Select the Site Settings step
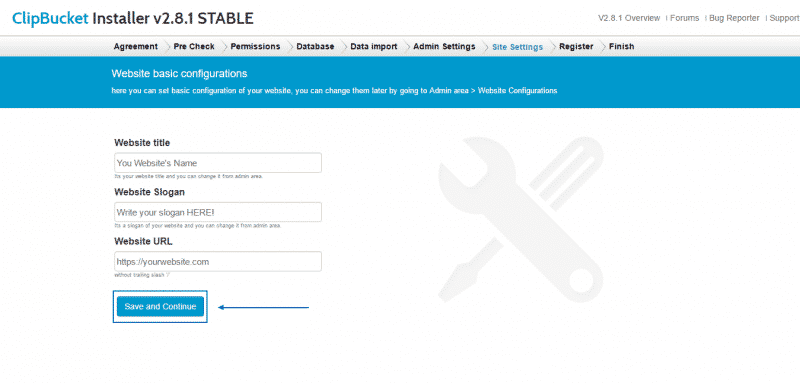The width and height of the screenshot is (800, 383). 517,47
